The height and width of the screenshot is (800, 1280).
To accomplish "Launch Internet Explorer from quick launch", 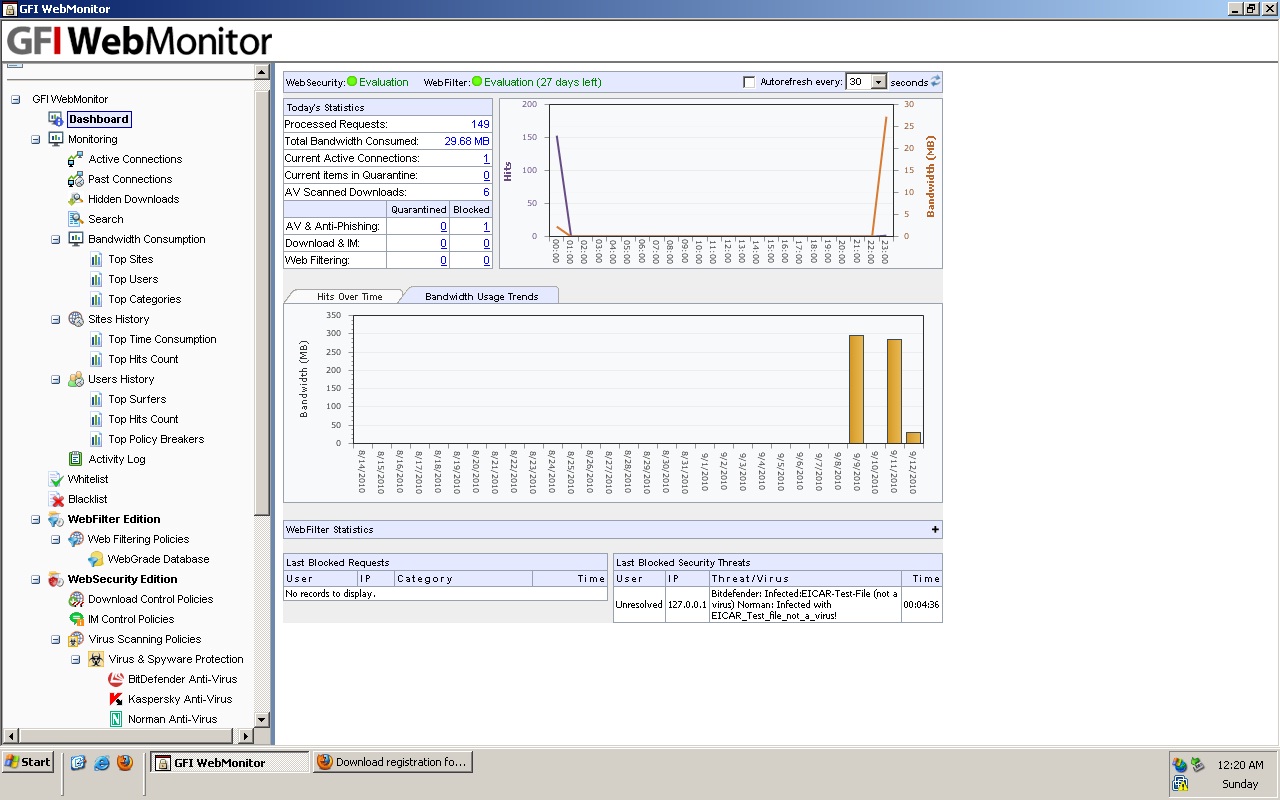I will coord(102,762).
